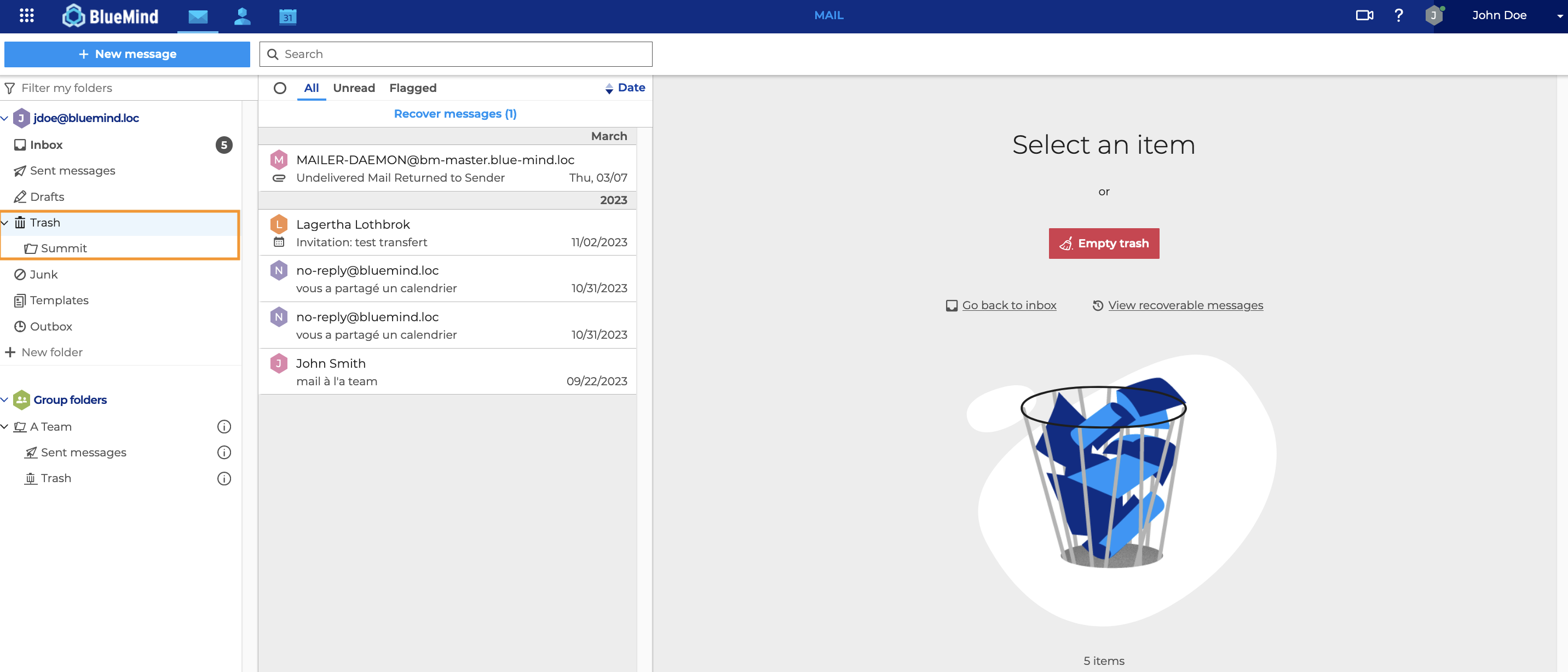The height and width of the screenshot is (672, 1568).
Task: Click the Inbox unread count badge
Action: (224, 144)
